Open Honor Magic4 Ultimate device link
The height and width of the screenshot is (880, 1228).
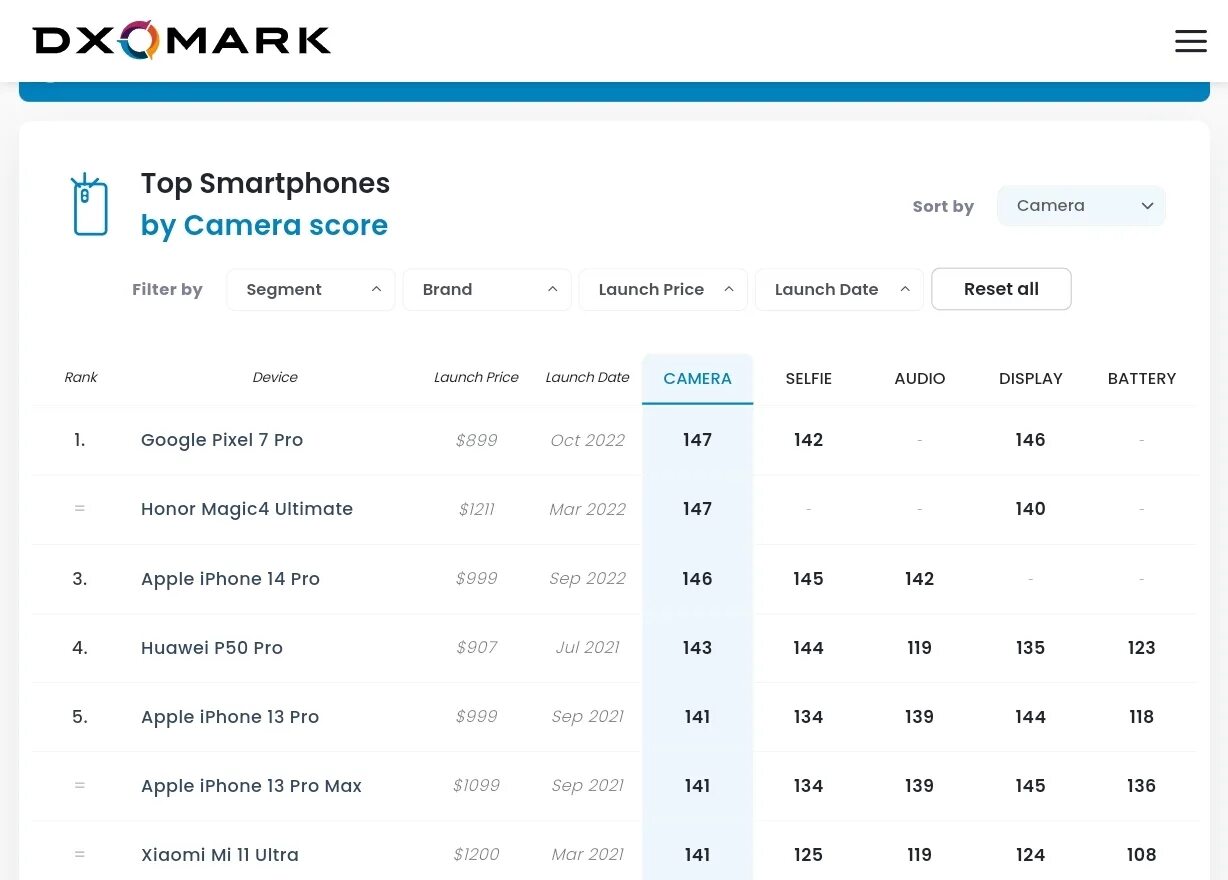click(247, 509)
